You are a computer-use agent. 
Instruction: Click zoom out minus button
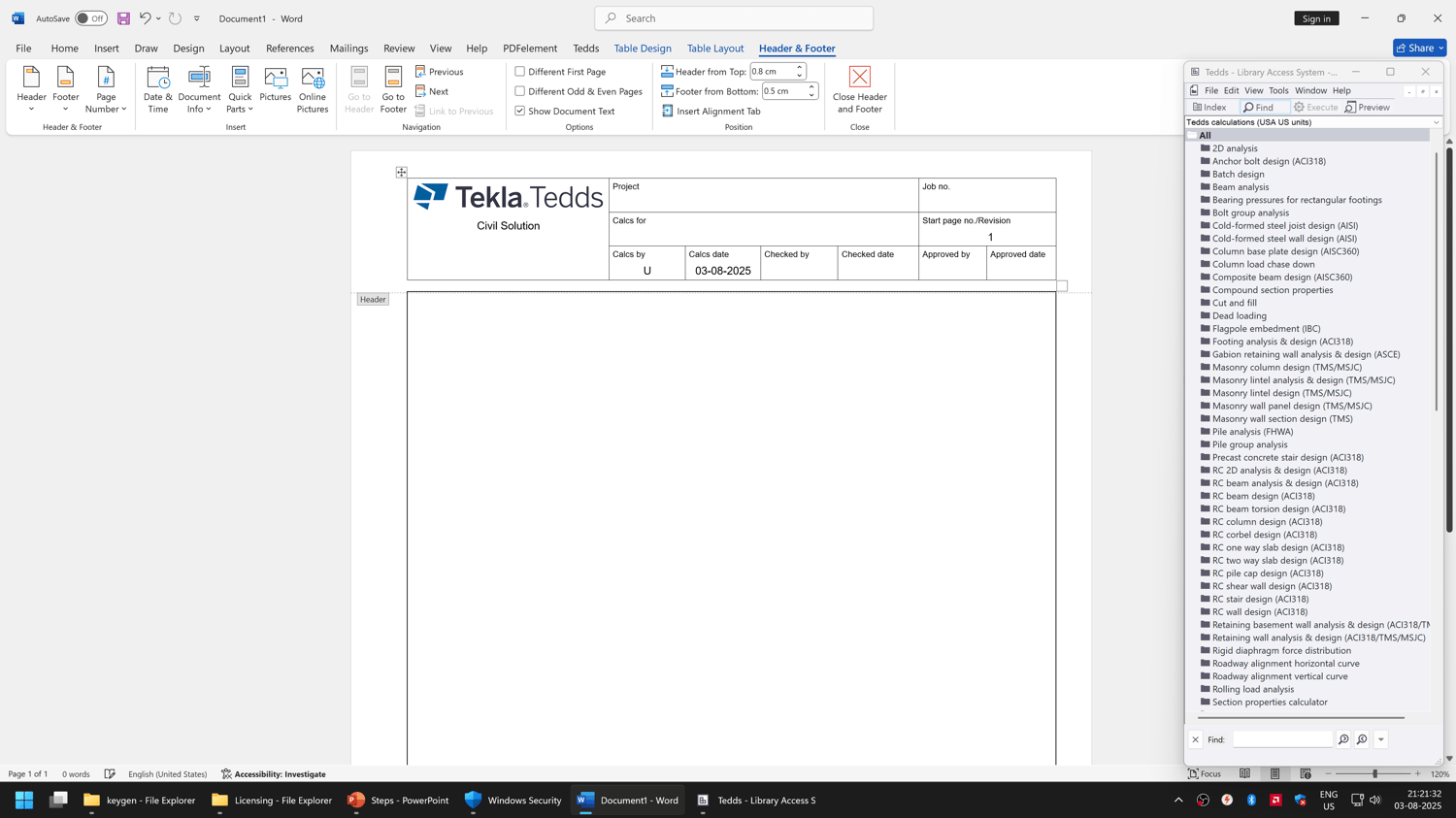(1328, 774)
